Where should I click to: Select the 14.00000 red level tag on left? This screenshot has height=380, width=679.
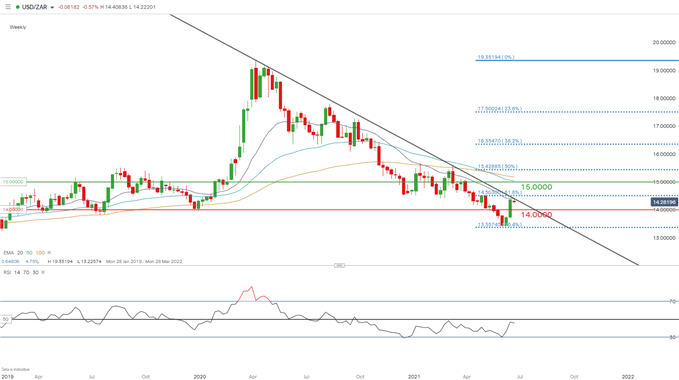13,209
